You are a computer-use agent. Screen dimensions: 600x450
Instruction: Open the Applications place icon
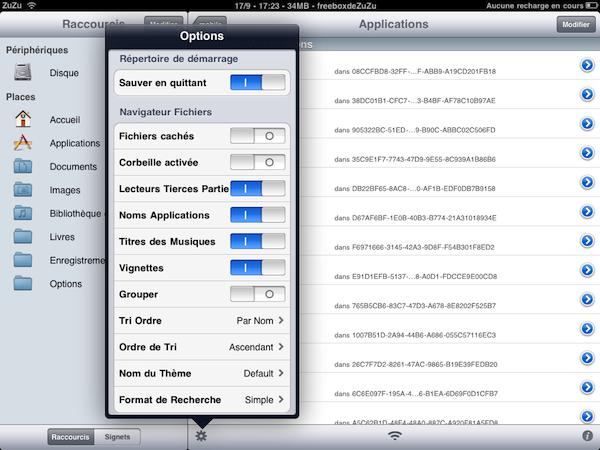point(23,143)
